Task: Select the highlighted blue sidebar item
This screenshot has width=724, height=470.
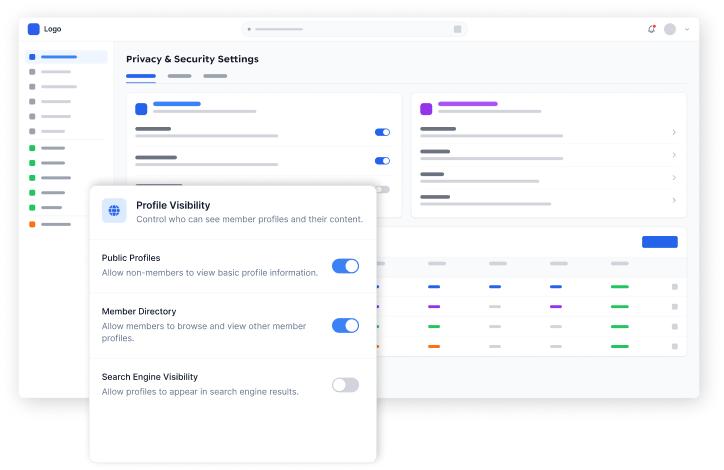Action: [x=66, y=57]
